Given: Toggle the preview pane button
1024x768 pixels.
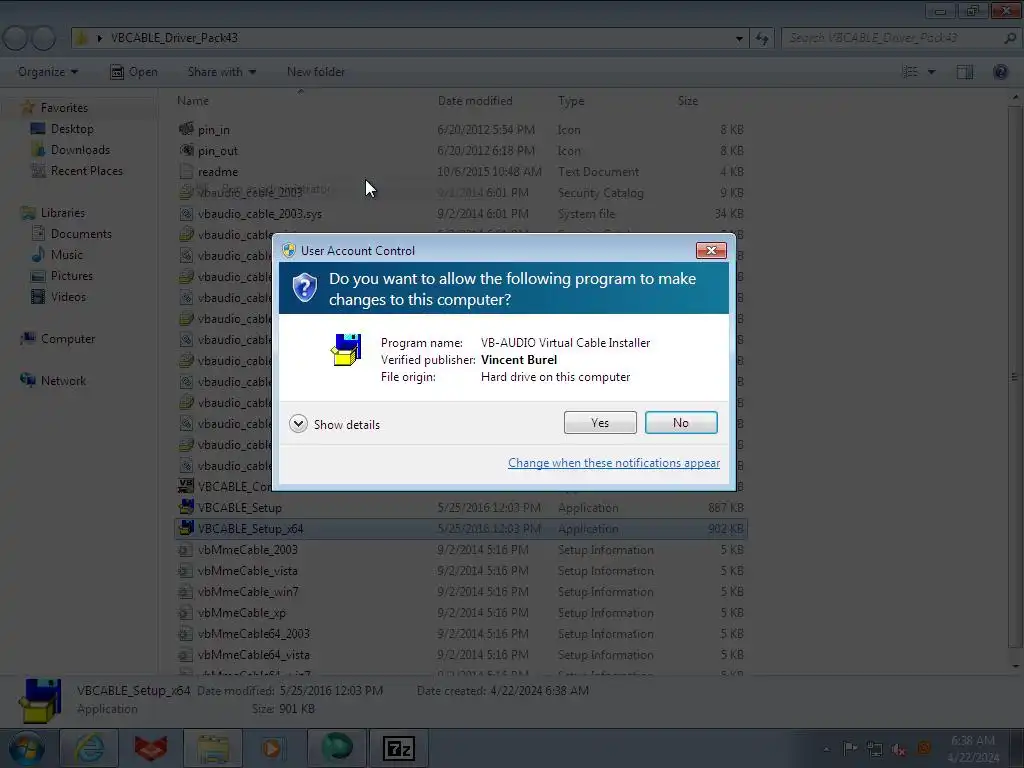Looking at the screenshot, I should coord(965,72).
